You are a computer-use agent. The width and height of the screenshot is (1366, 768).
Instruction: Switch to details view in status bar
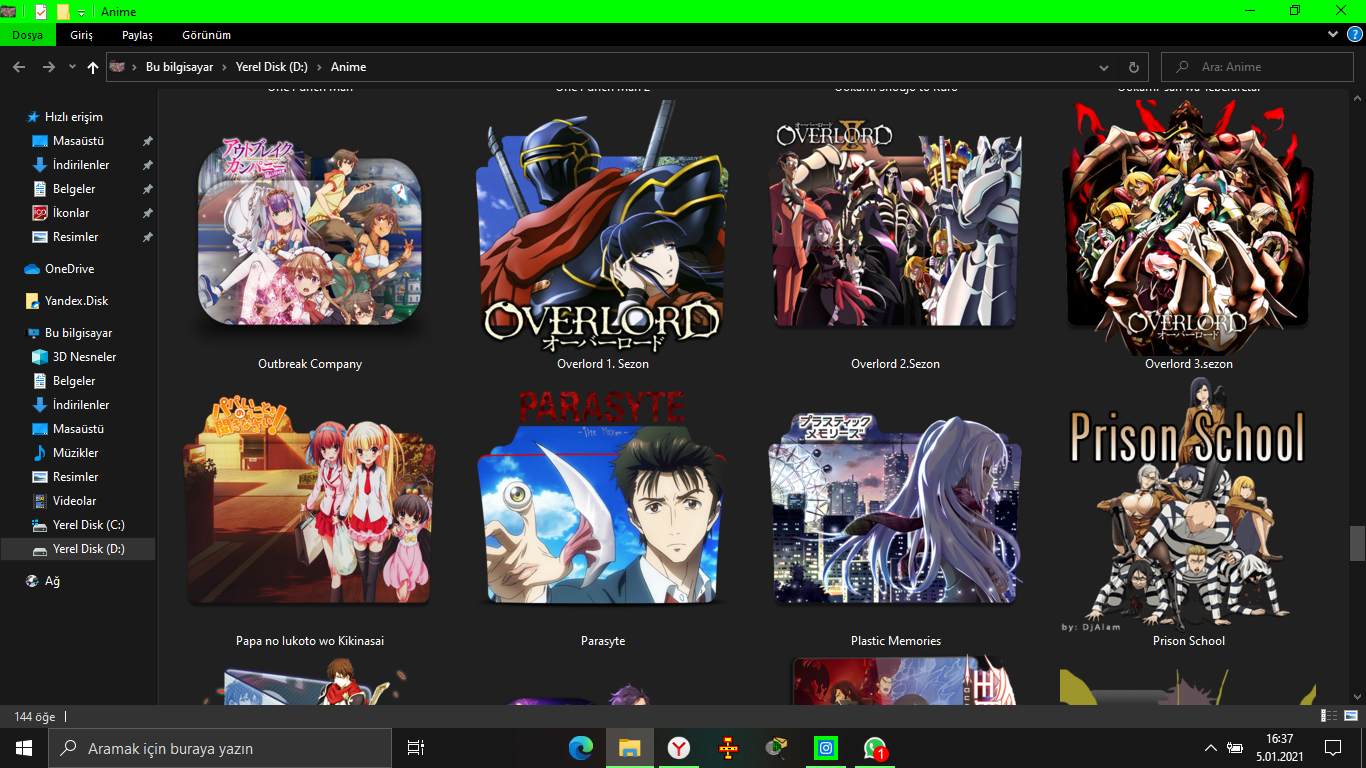[1329, 716]
